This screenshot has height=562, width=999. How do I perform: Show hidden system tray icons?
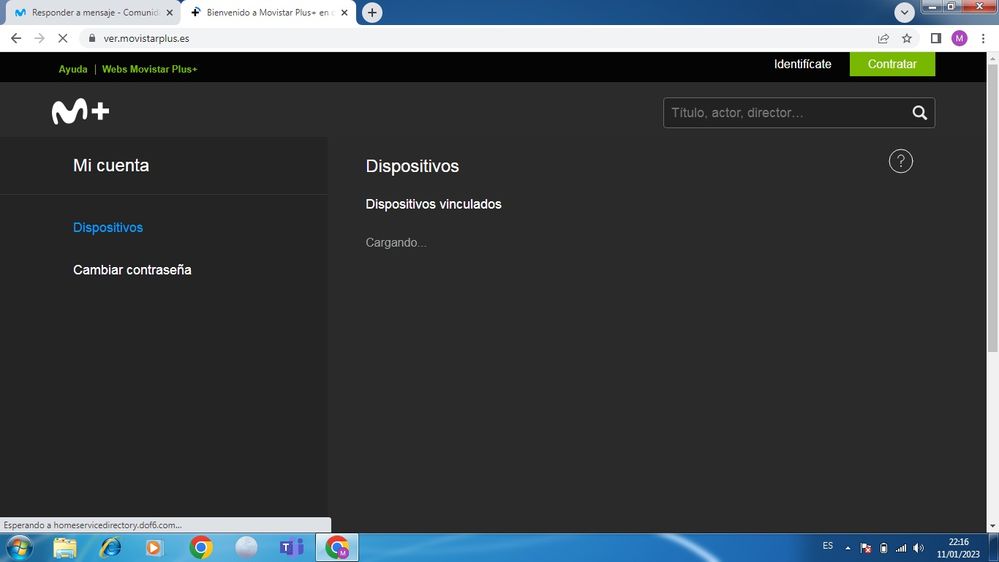pos(848,547)
